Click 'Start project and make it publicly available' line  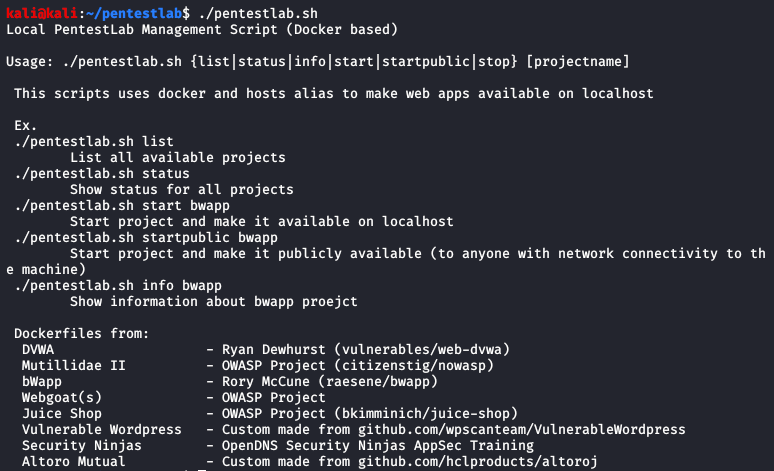tap(418, 254)
